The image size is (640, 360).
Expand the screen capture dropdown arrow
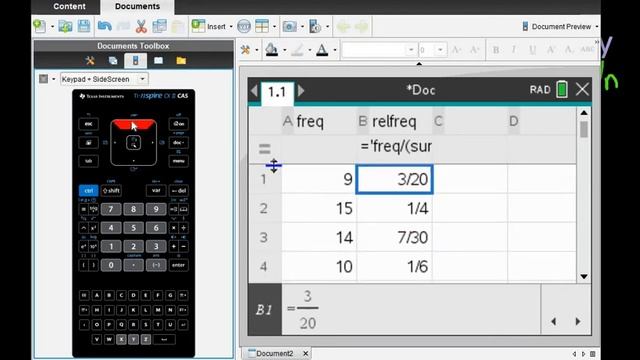(x=302, y=27)
